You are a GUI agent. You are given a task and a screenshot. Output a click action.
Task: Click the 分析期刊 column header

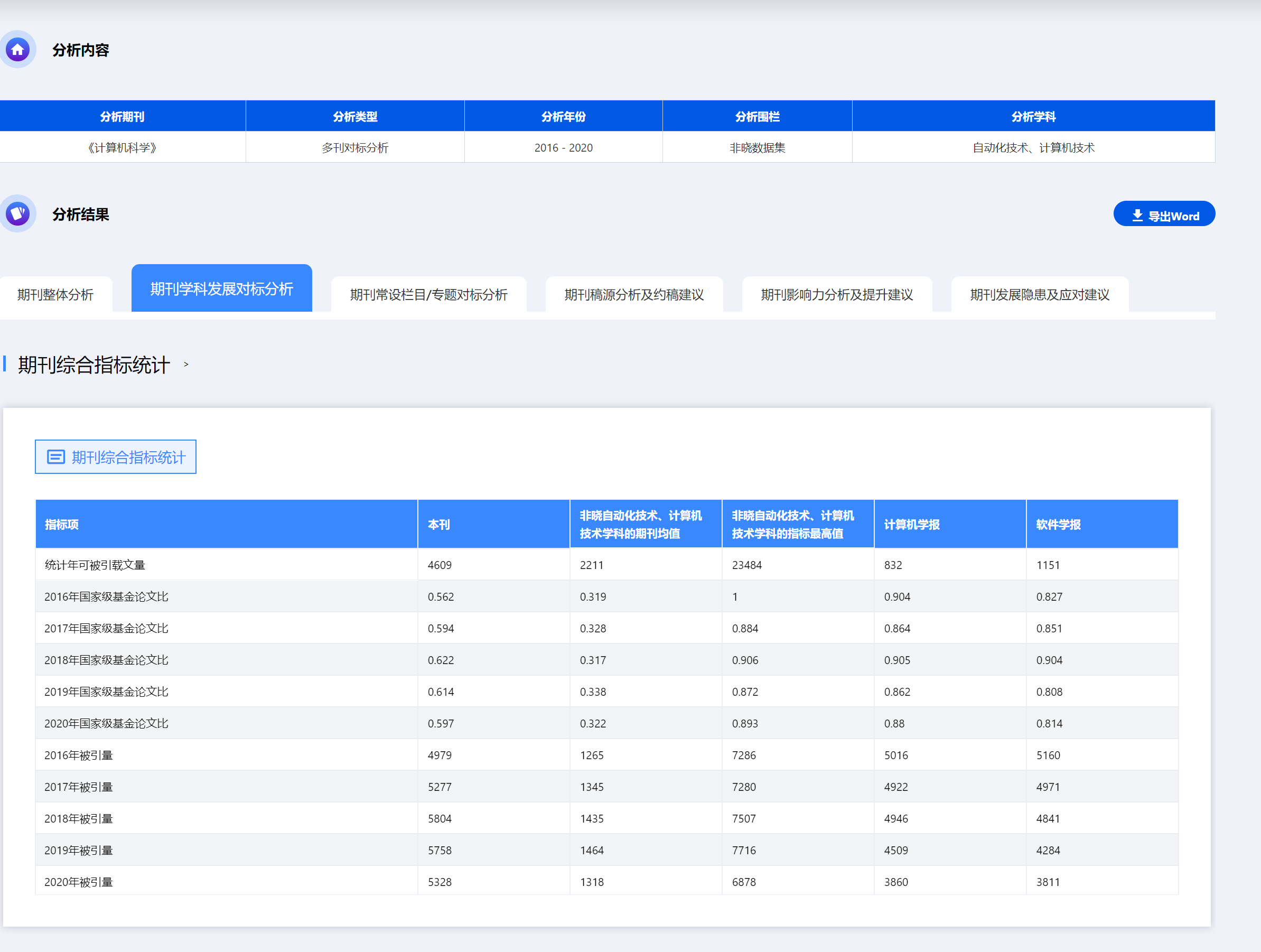[123, 116]
